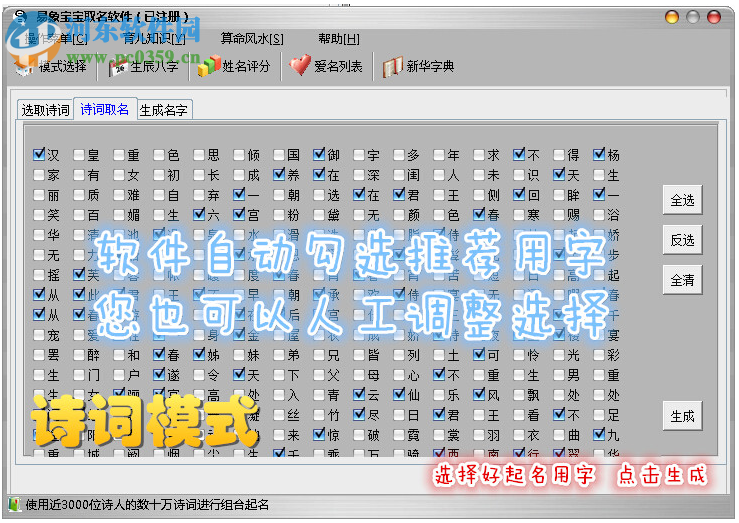This screenshot has height=523, width=739.
Task: Uncheck the 遂 checkbox
Action: pyautogui.click(x=159, y=375)
